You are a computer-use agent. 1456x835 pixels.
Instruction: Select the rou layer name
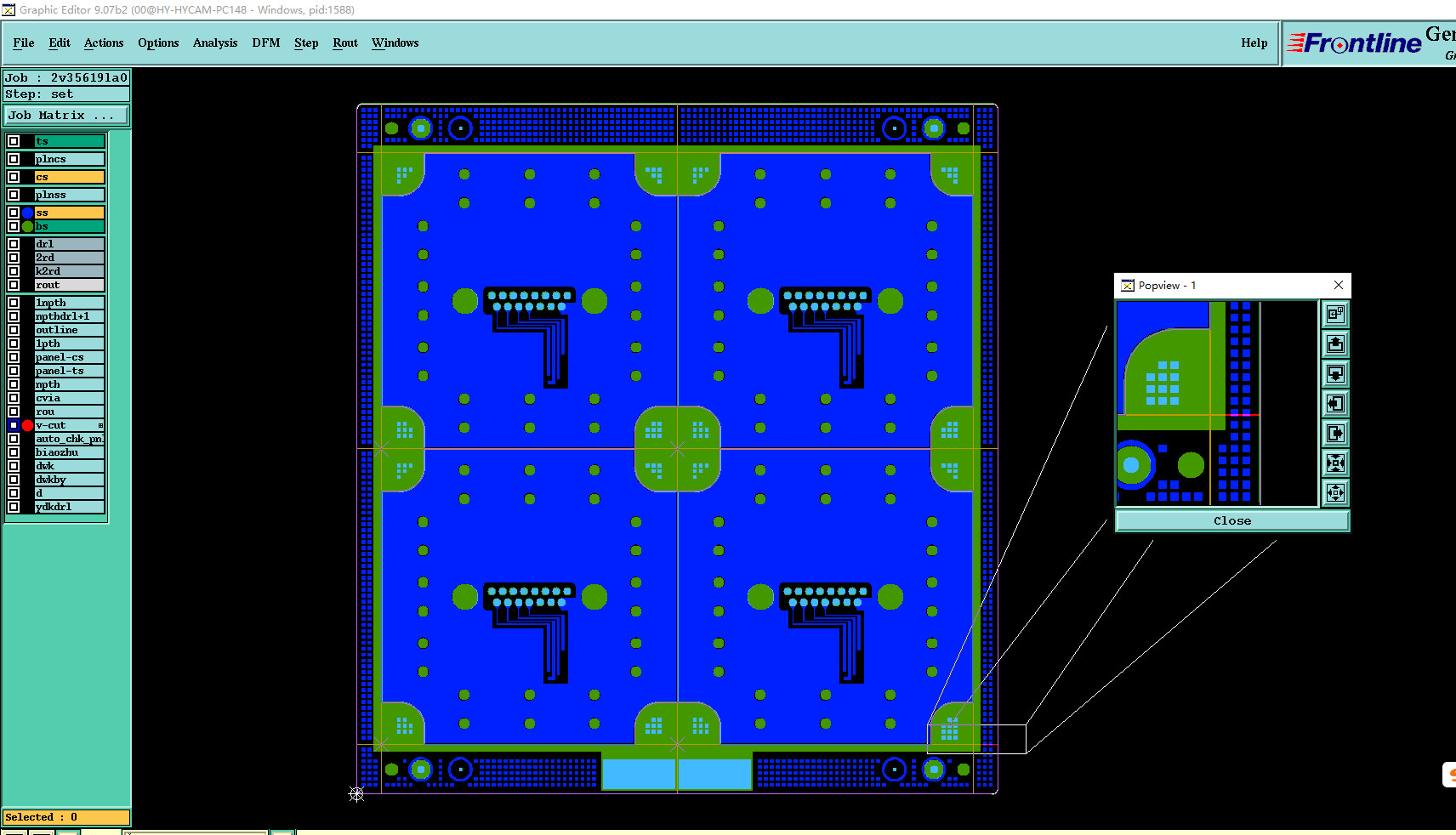[x=70, y=412]
